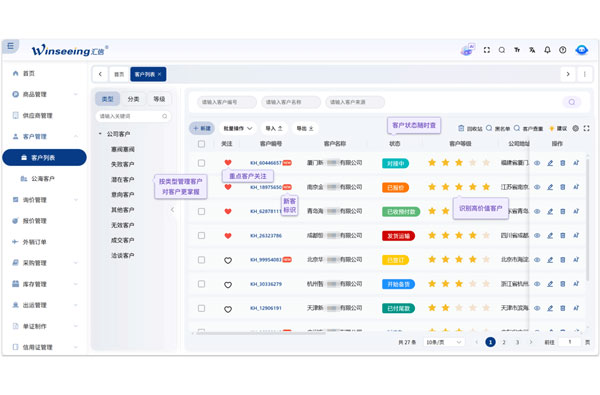The width and height of the screenshot is (600, 395).
Task: Open the header search magnifier icon
Action: [502, 50]
